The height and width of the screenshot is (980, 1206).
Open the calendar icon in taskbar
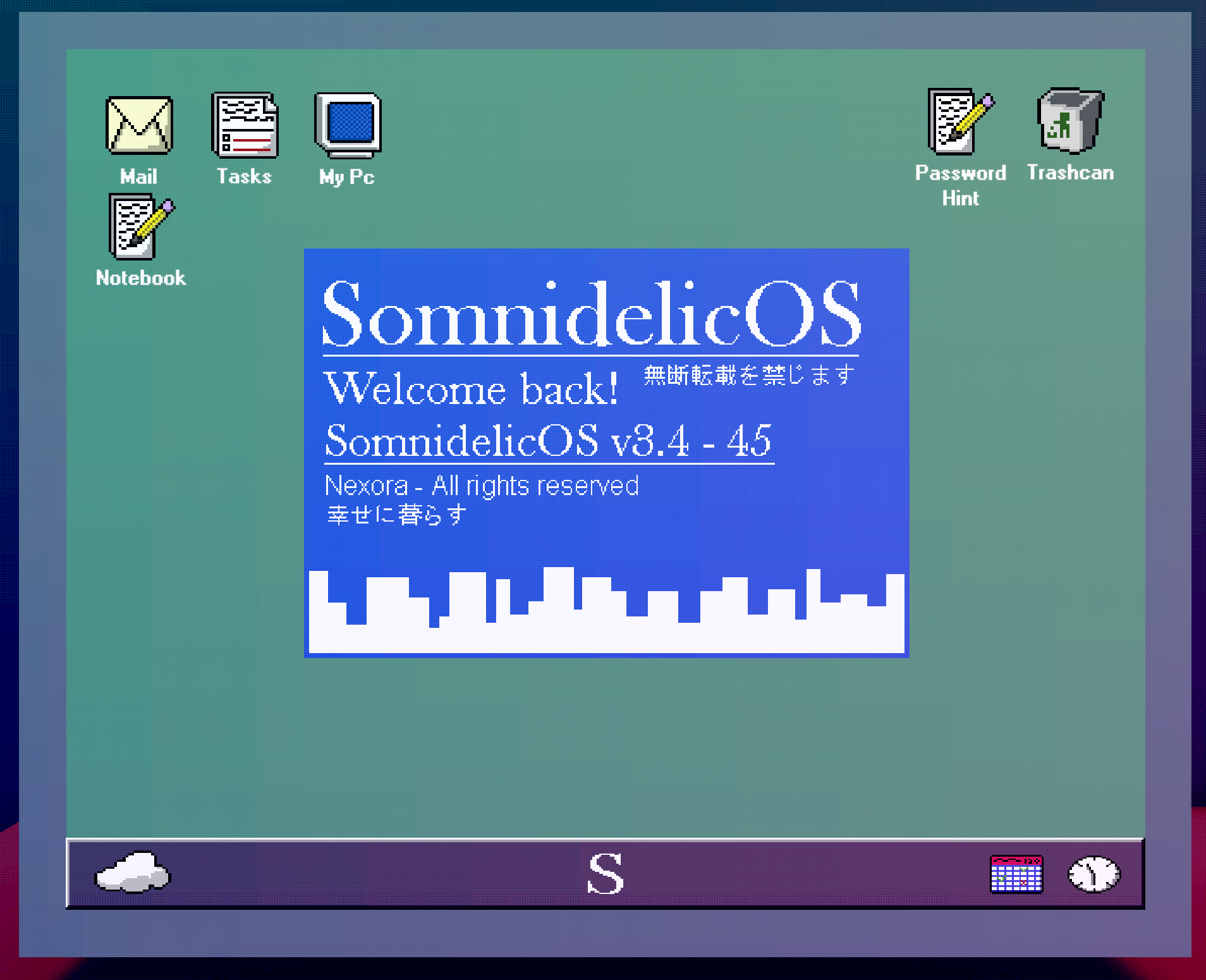point(1016,874)
